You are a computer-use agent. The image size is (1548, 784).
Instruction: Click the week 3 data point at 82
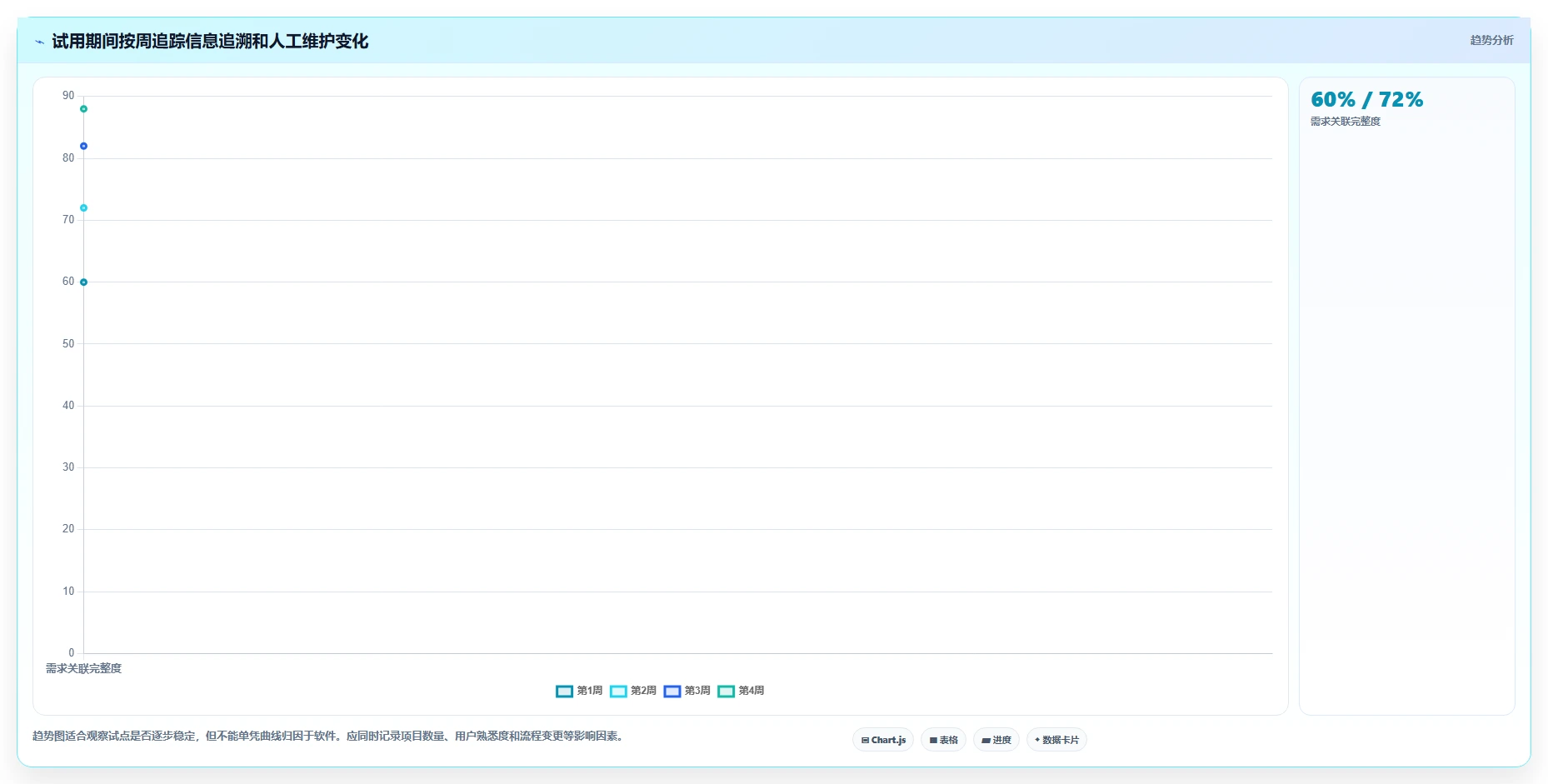[x=83, y=146]
